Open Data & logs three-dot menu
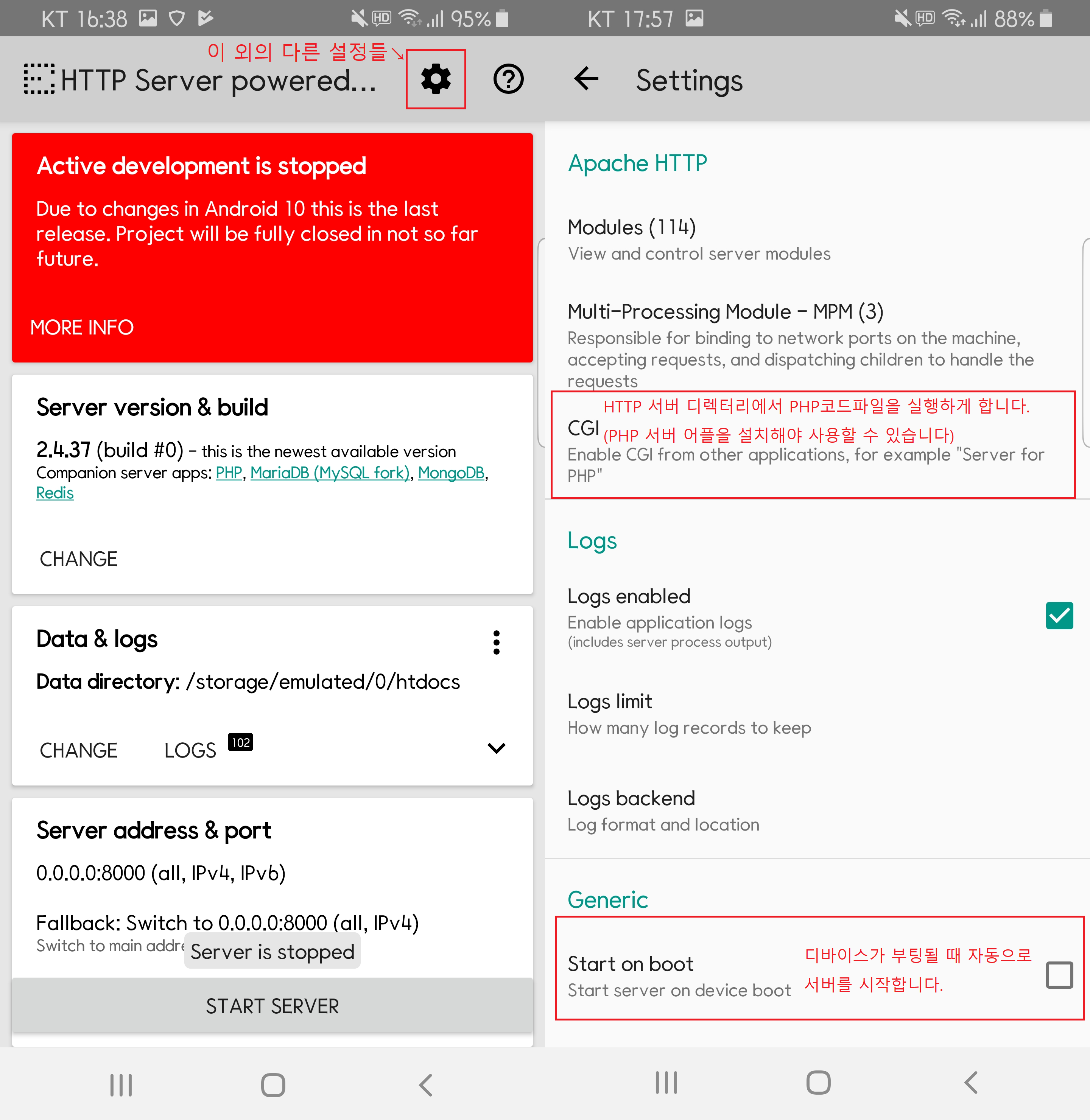 coord(496,642)
